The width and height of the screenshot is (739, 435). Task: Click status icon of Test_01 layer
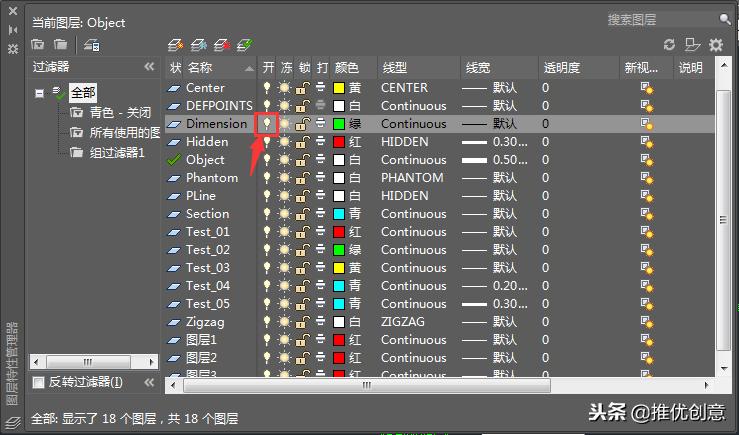tap(174, 232)
